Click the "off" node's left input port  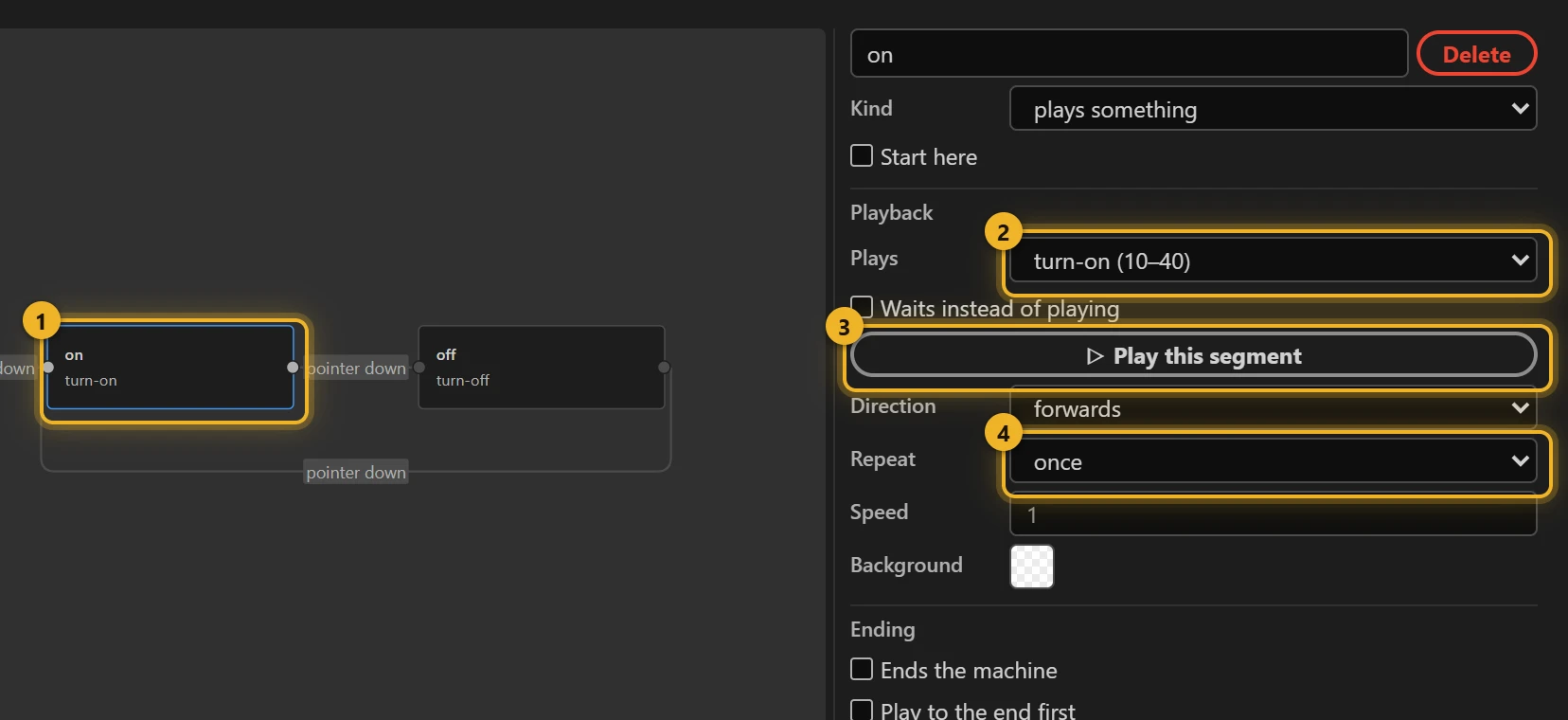pos(419,368)
